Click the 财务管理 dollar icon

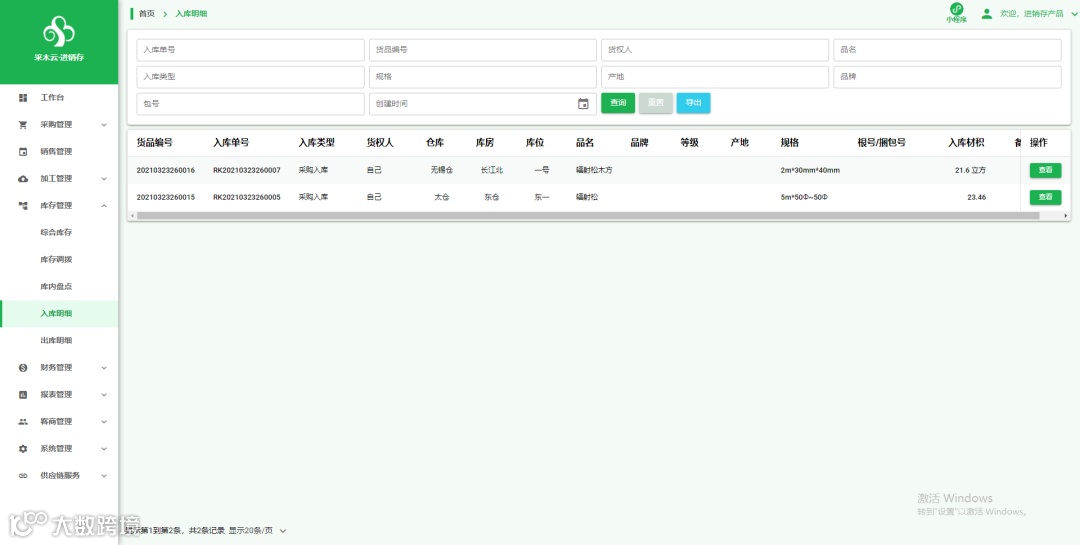(x=23, y=368)
